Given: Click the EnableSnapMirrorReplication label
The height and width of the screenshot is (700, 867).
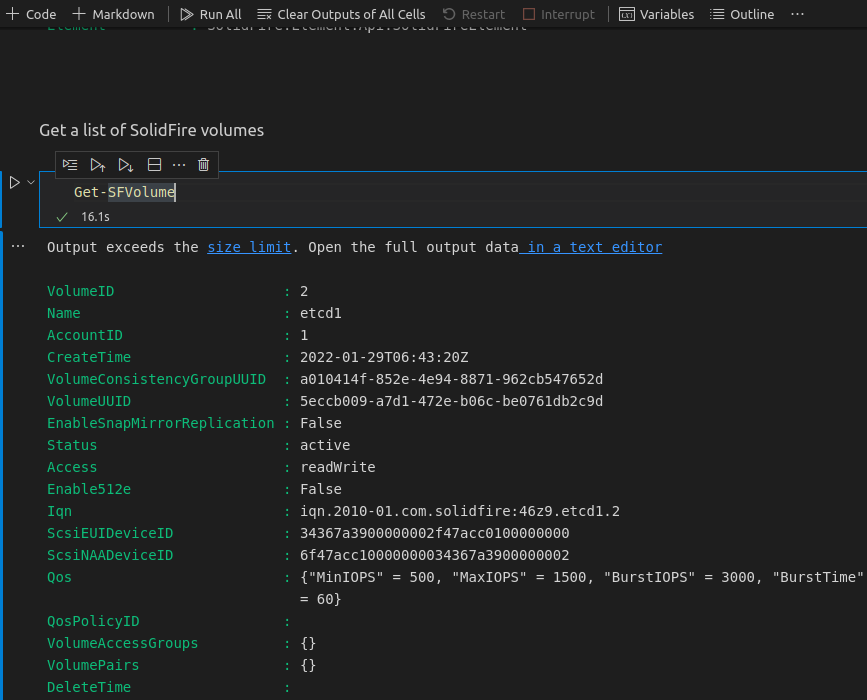Looking at the screenshot, I should coord(160,423).
